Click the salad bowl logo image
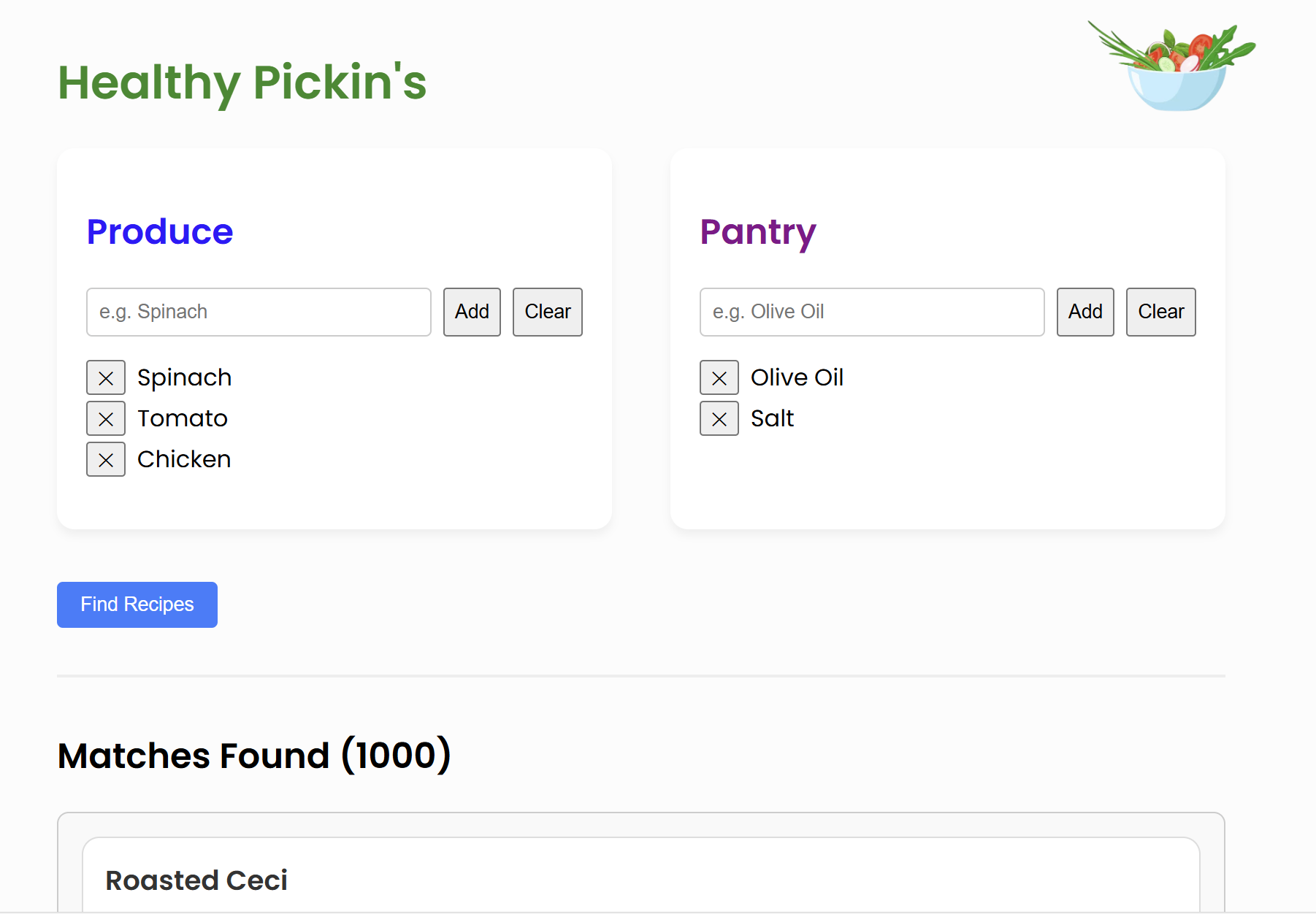The width and height of the screenshot is (1316, 914). pos(1172,66)
